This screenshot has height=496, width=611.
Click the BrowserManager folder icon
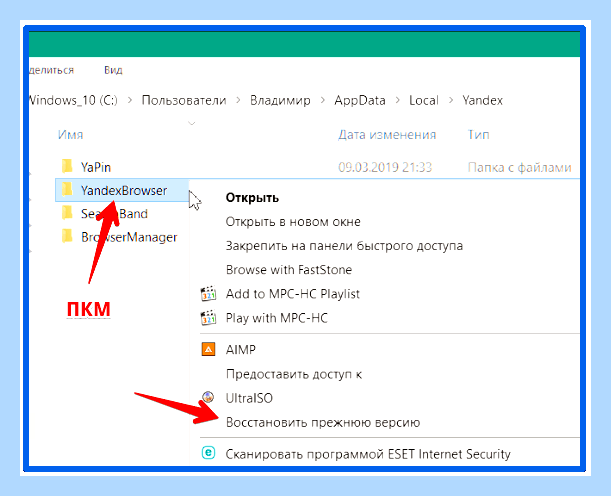(67, 236)
